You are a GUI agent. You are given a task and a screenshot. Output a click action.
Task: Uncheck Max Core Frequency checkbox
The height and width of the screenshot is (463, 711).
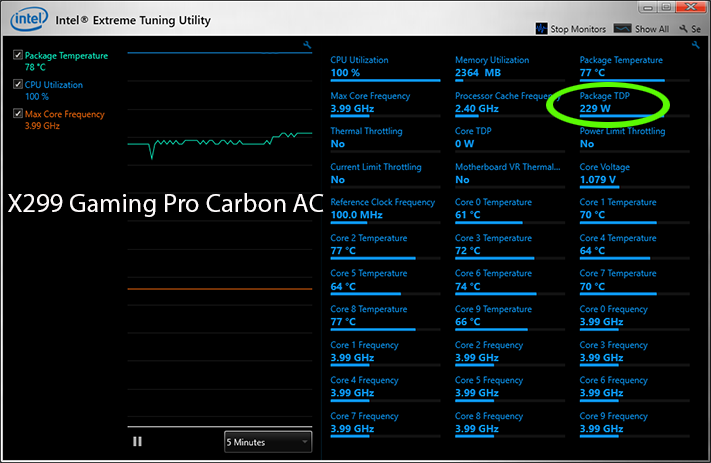tap(18, 113)
